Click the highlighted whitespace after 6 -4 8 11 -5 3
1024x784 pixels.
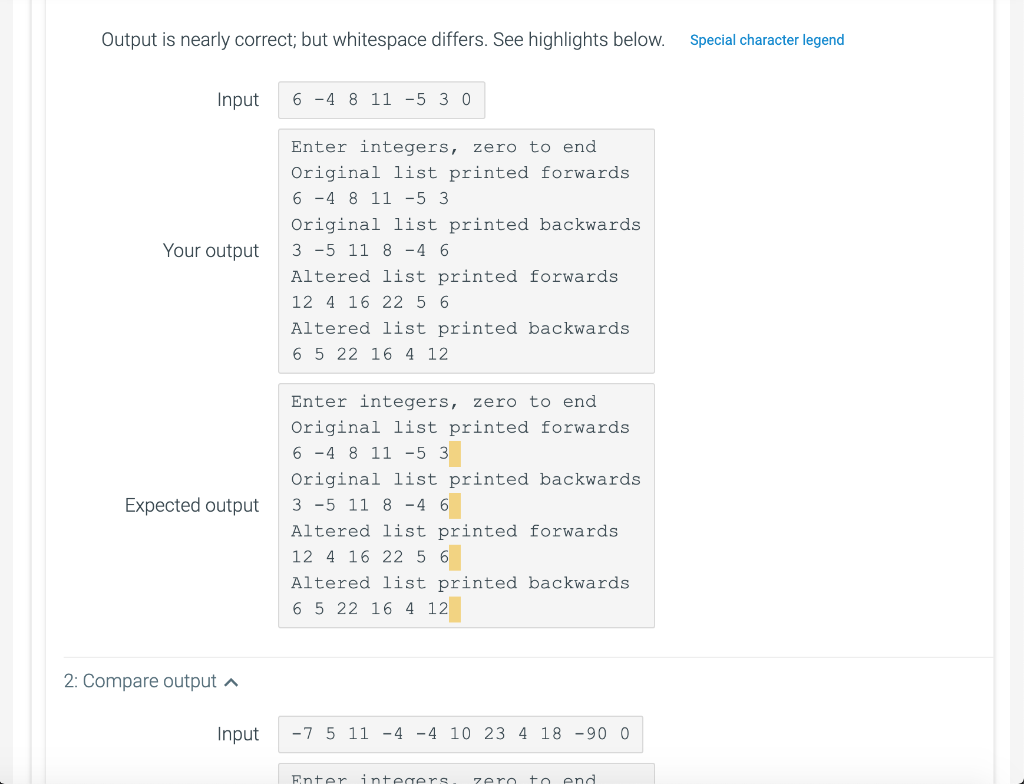click(x=455, y=453)
